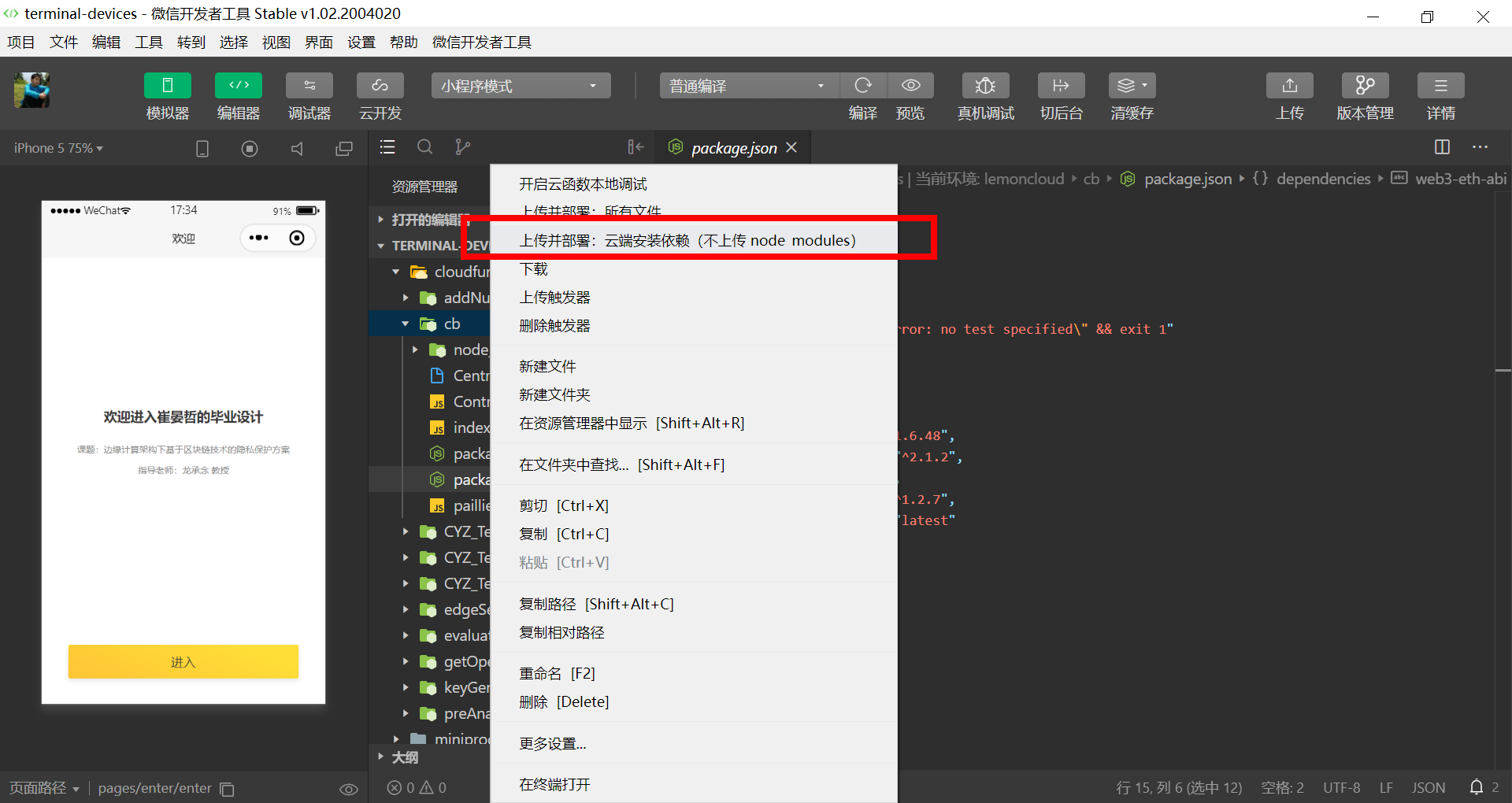Screen dimensions: 1512x803
Task: Click the 进入 button in simulator
Action: coord(183,662)
